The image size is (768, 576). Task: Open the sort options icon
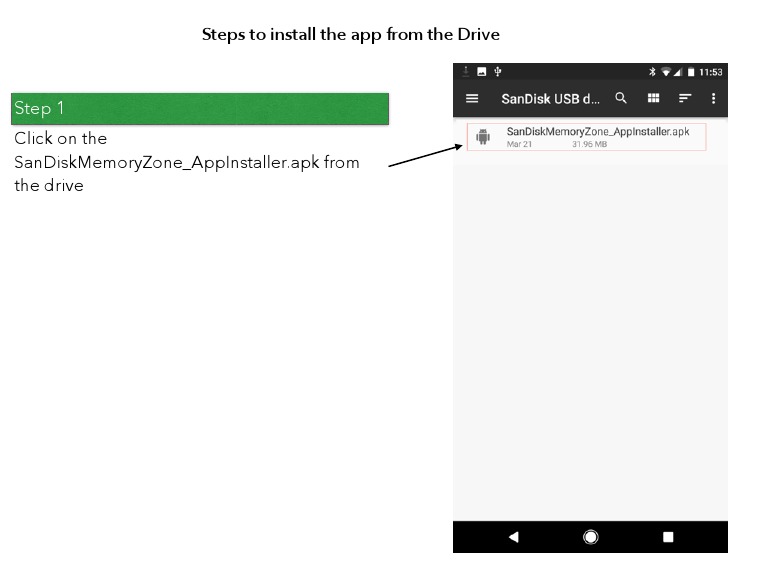coord(685,98)
